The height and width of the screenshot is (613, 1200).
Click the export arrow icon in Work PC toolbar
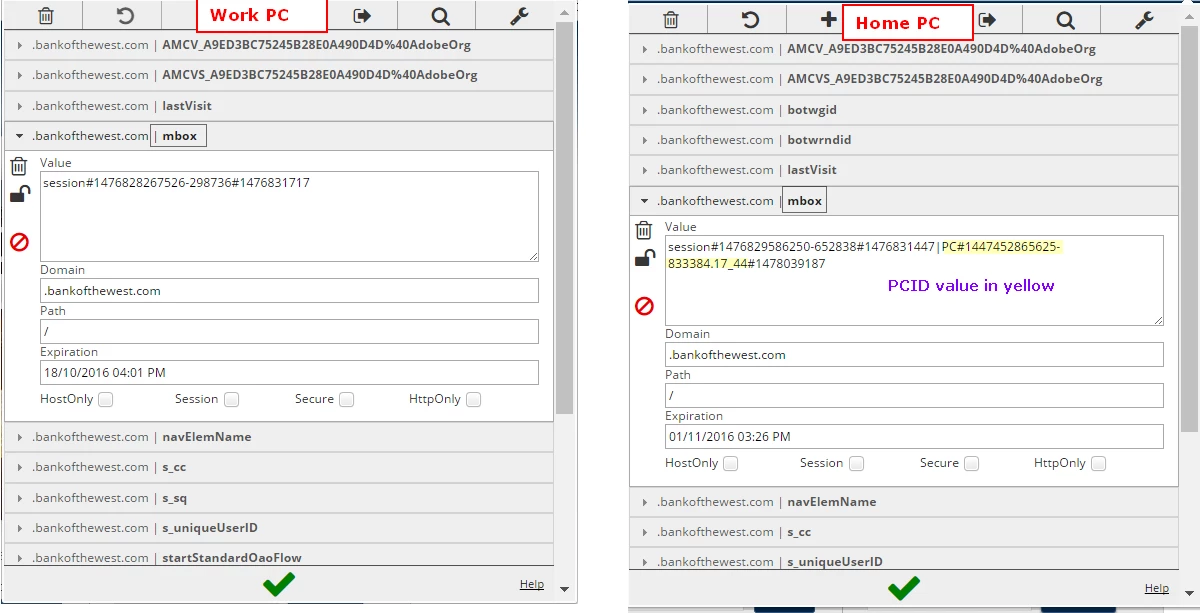click(362, 16)
